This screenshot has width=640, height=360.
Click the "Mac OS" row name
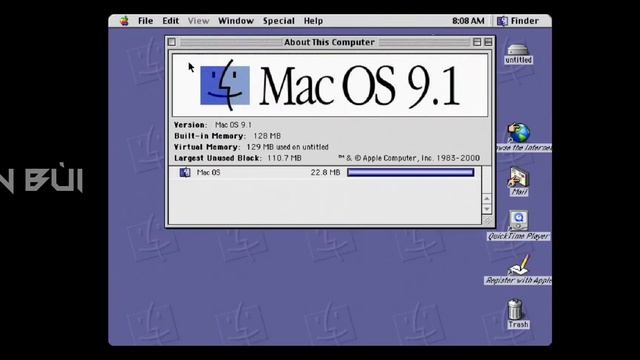click(208, 173)
